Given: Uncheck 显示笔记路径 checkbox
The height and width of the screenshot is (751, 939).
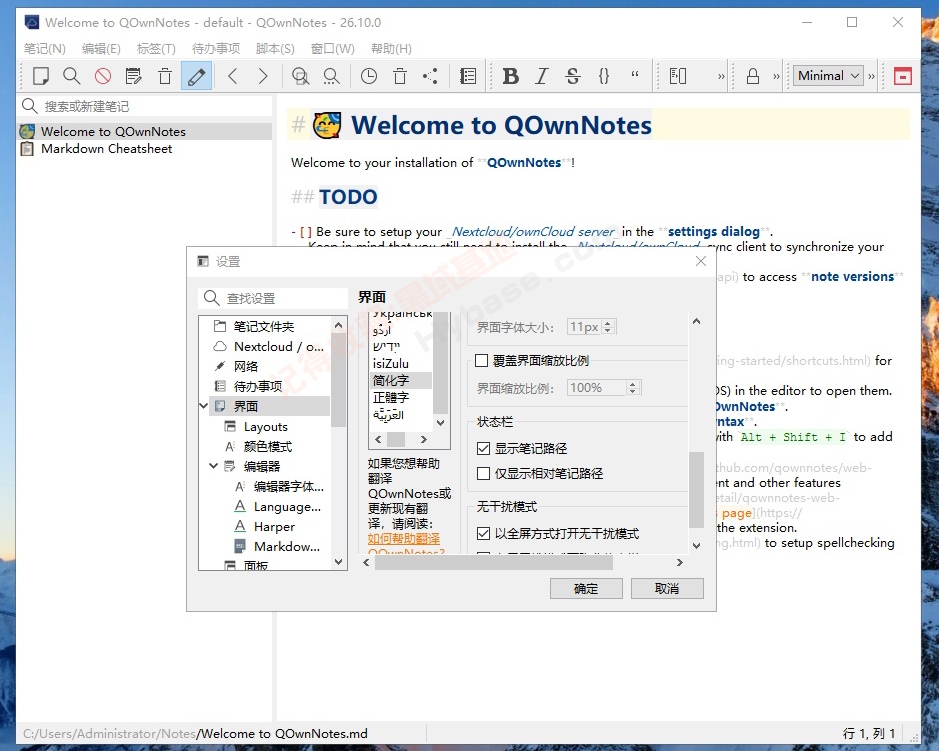Looking at the screenshot, I should [x=483, y=448].
